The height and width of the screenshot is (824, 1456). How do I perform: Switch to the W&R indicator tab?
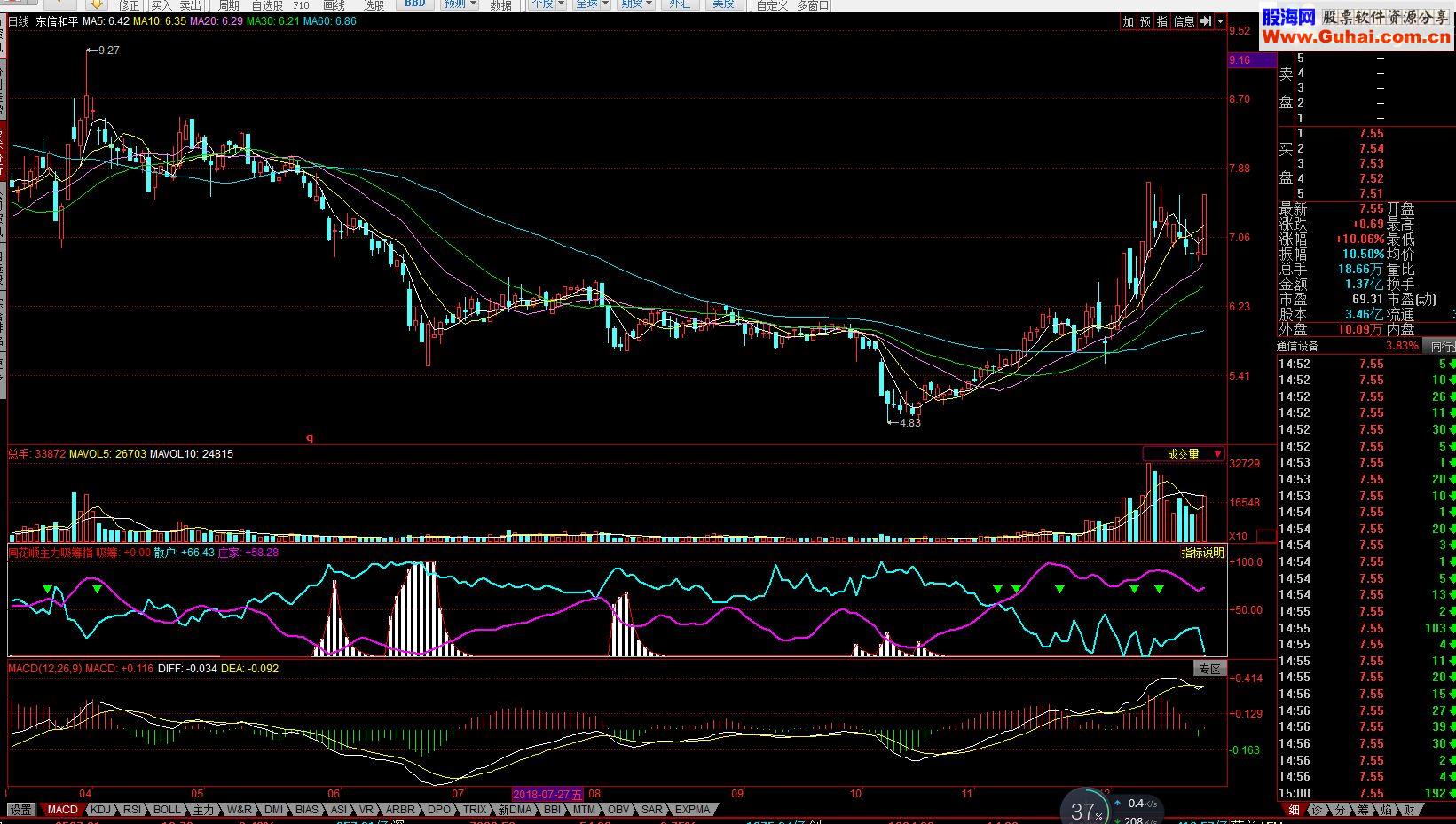tap(240, 810)
